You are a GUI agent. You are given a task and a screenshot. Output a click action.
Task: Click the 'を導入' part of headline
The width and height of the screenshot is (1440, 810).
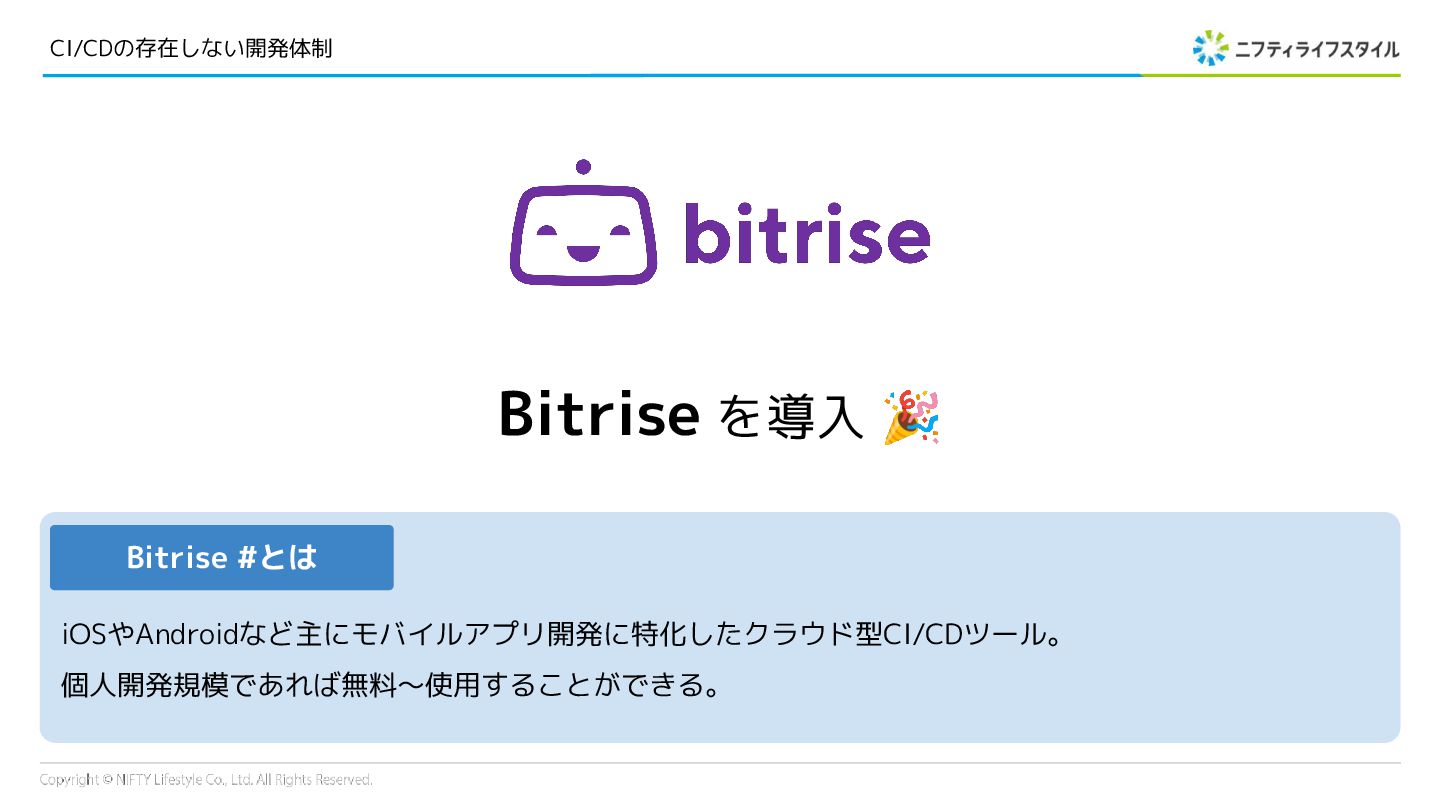tap(791, 417)
